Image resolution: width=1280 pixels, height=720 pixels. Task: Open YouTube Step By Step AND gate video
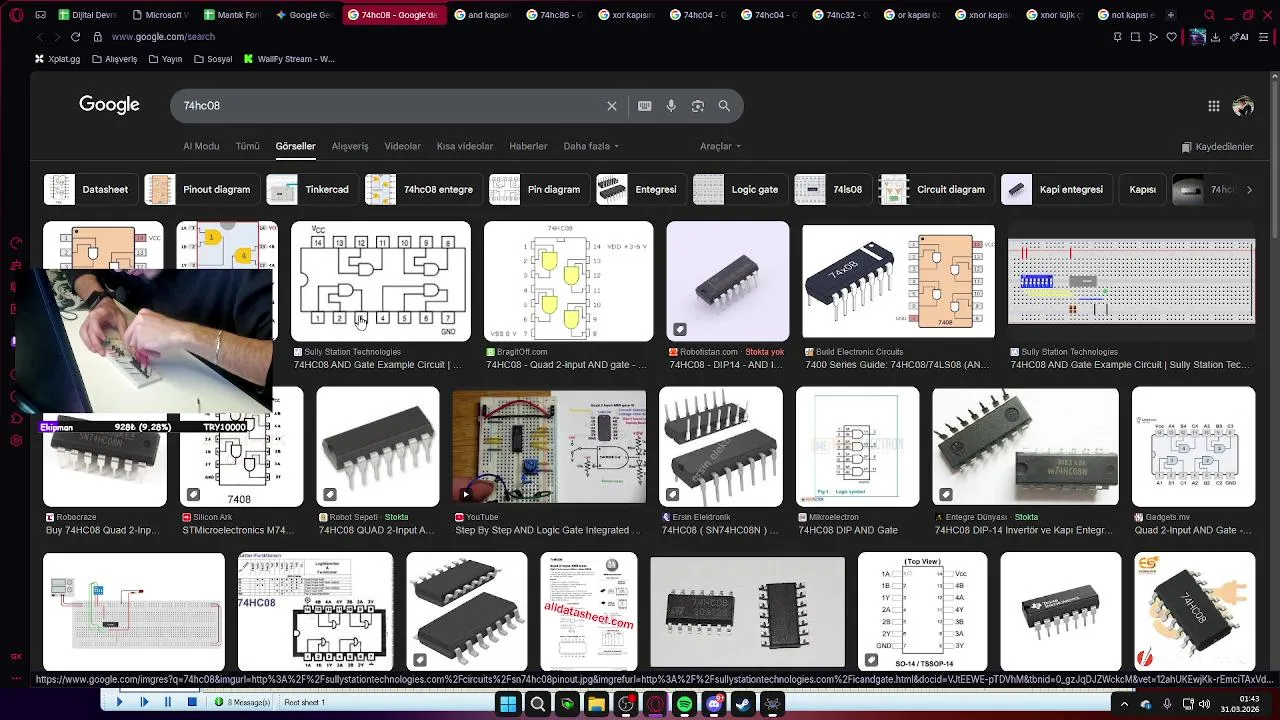pyautogui.click(x=549, y=448)
